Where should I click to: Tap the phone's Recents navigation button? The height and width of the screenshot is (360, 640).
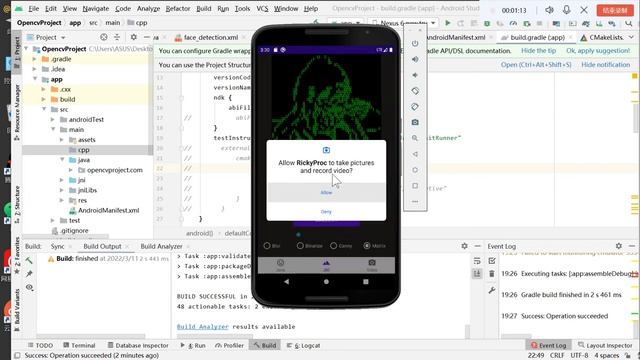366,282
